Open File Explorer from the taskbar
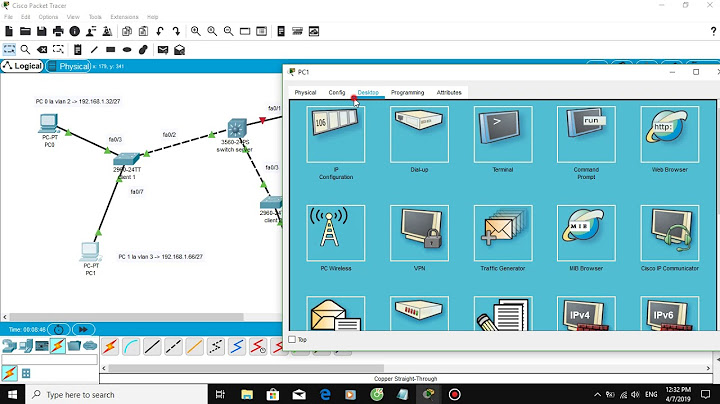This screenshot has height=404, width=720. 247,394
